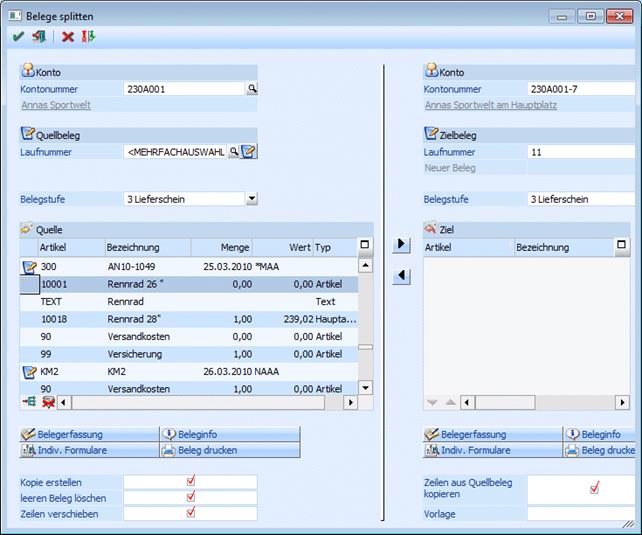
Task: Click the magnifier icon in Laufnummer field
Action: click(234, 151)
